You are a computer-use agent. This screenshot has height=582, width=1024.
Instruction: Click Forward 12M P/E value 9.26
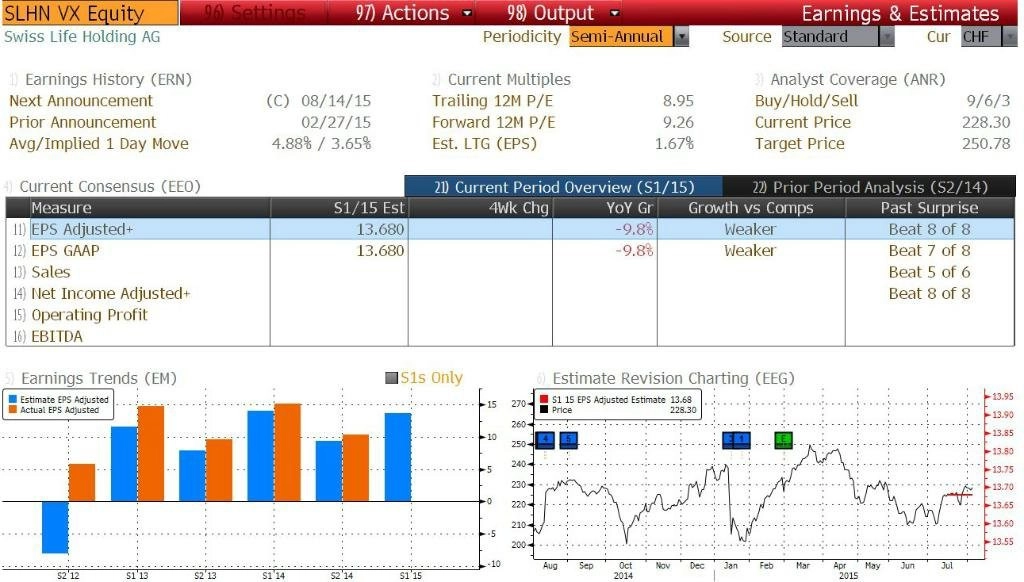(678, 123)
